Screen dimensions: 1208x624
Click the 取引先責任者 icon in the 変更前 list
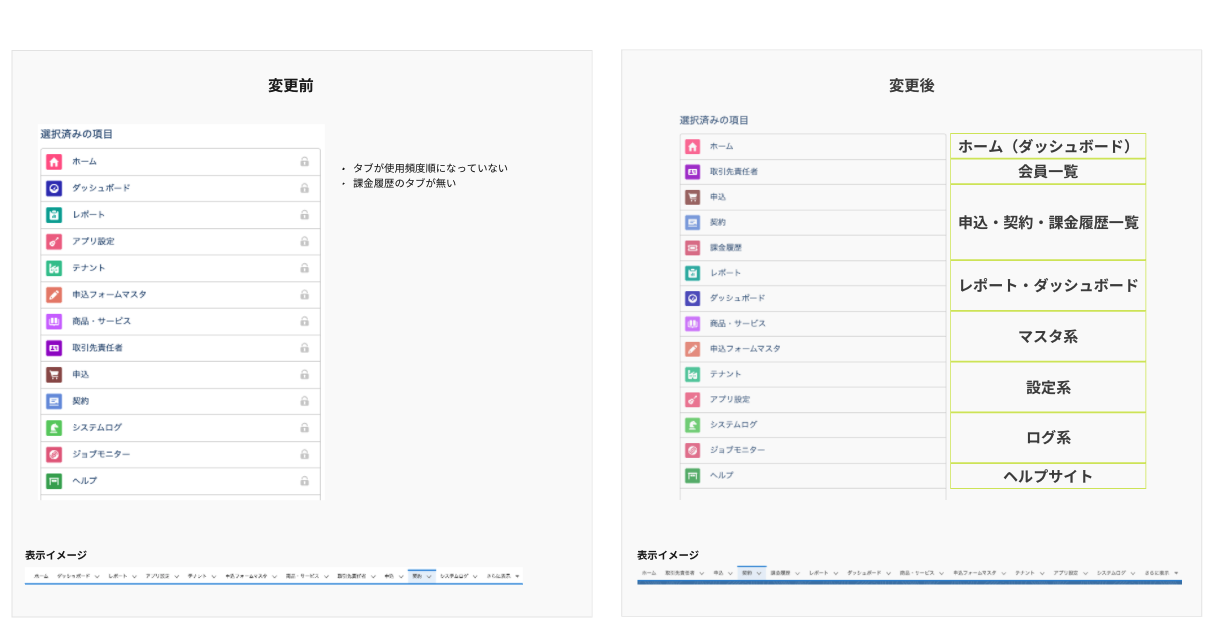[x=54, y=348]
